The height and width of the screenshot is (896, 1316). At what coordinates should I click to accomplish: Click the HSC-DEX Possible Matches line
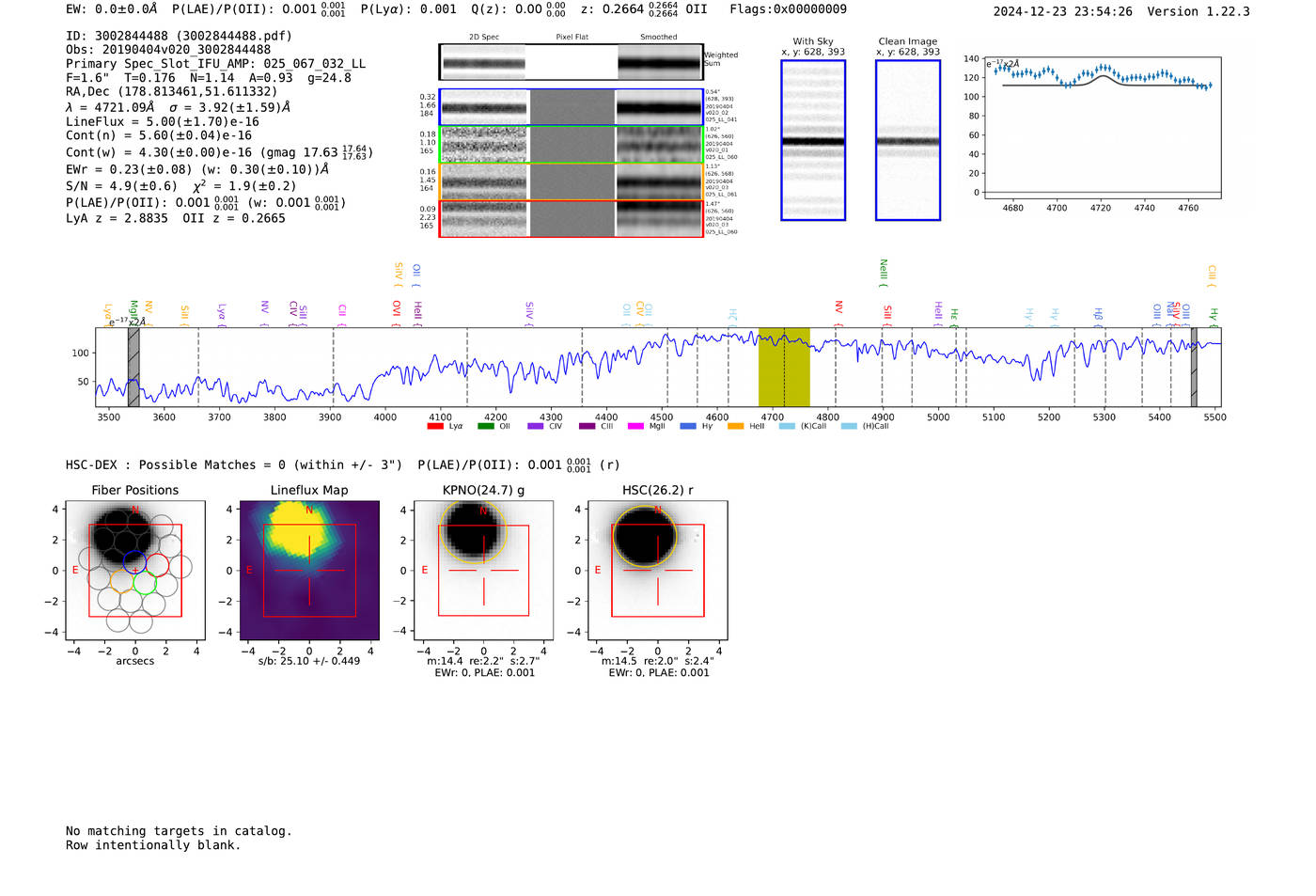[x=343, y=464]
